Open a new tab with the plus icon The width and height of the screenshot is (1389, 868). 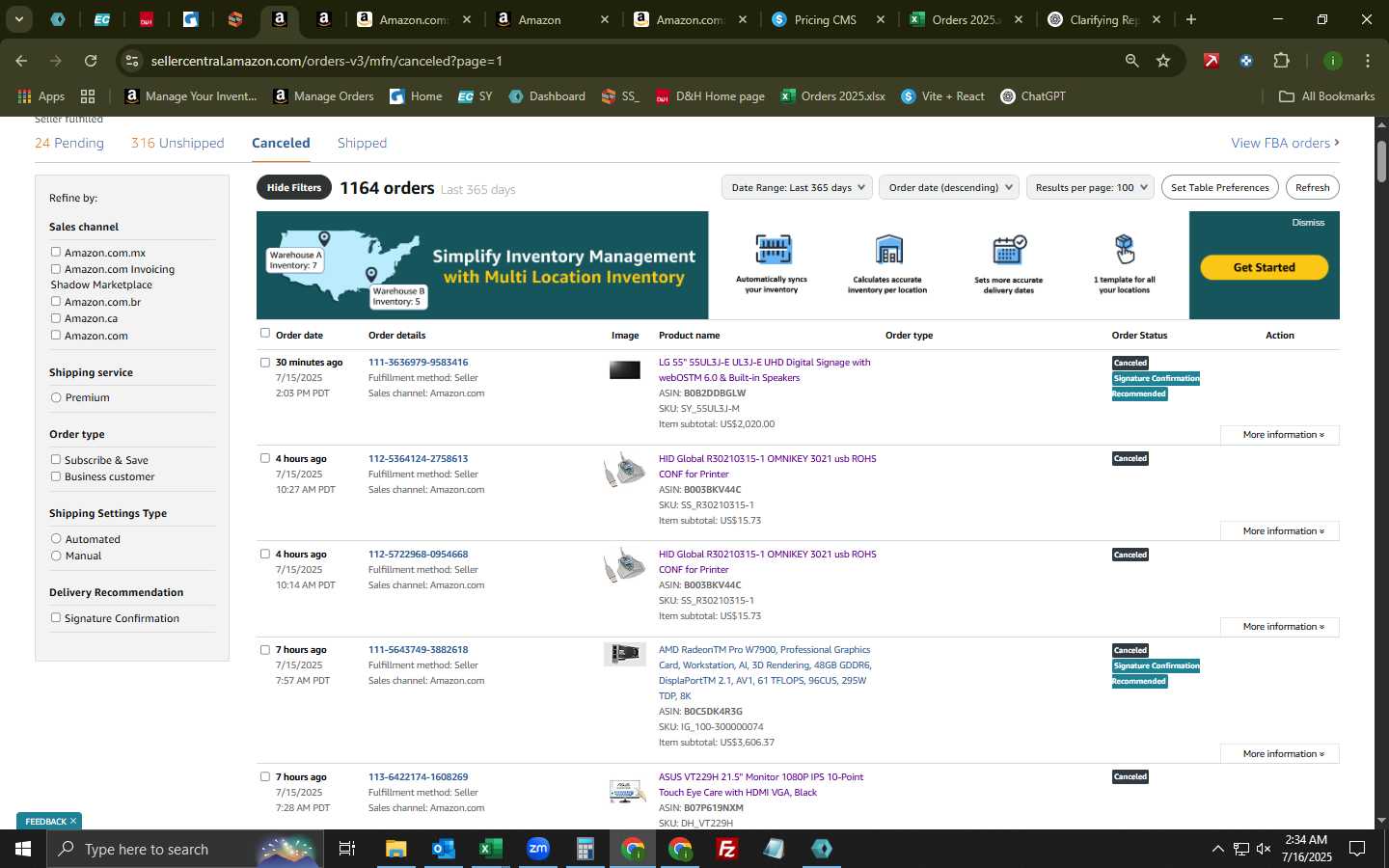1191,19
